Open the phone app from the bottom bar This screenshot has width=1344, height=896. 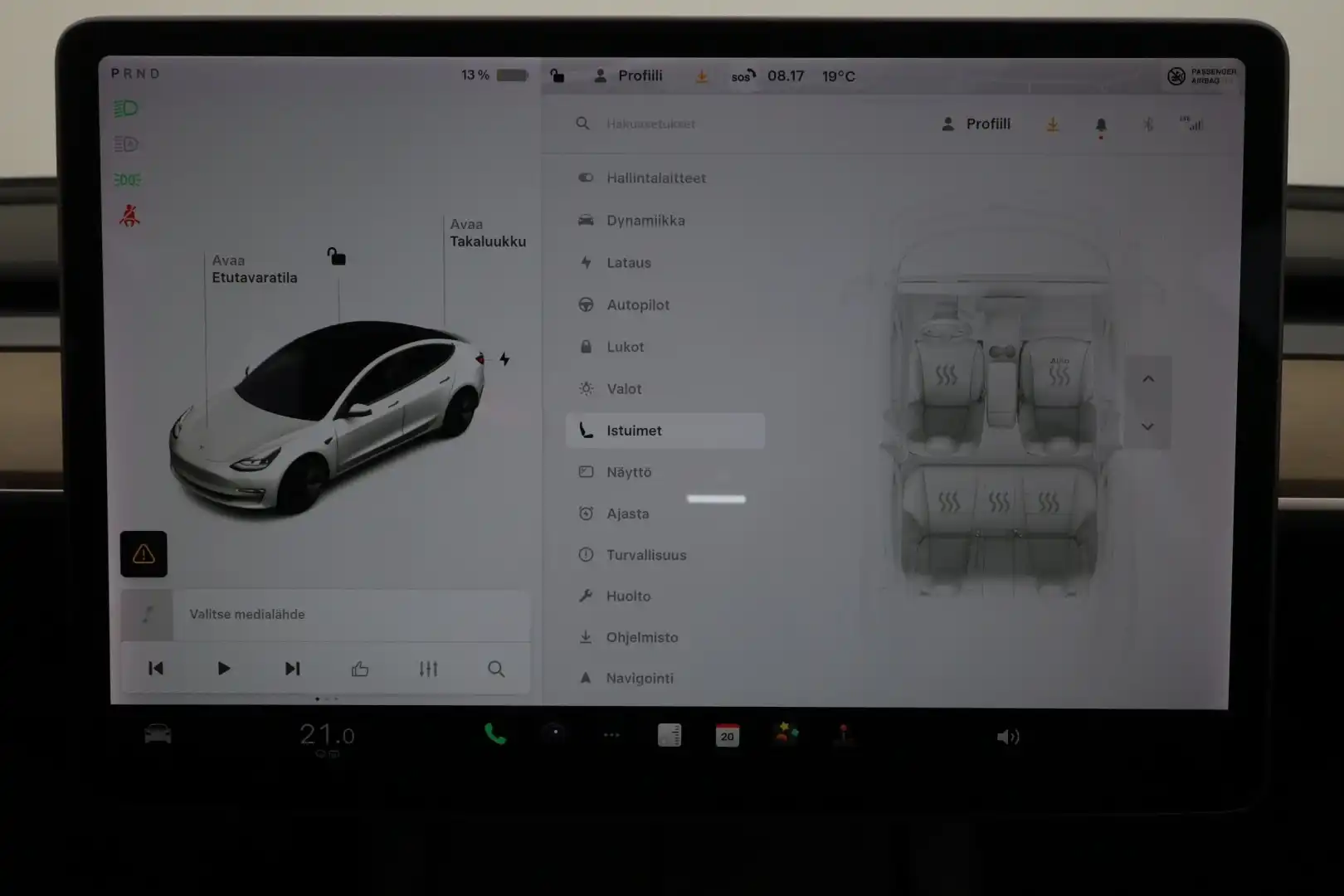pyautogui.click(x=495, y=735)
